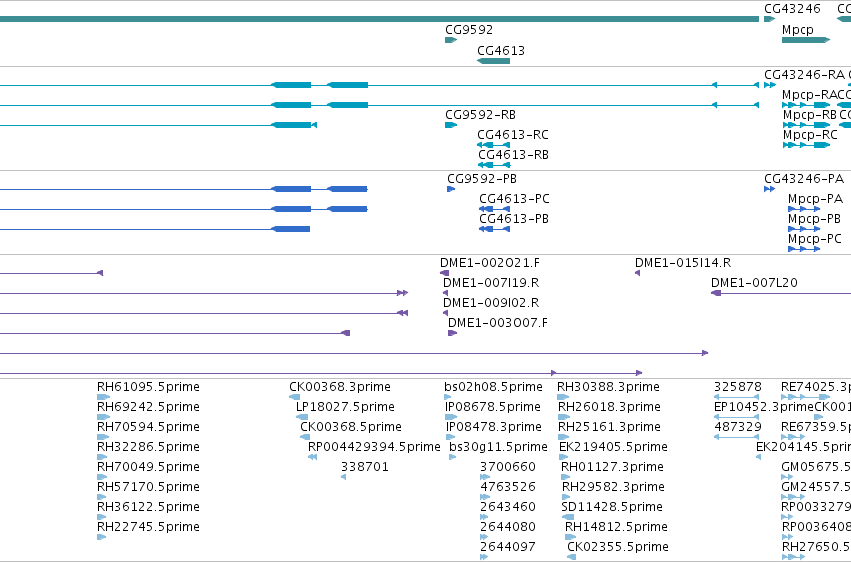Select the Mpcp-PB protein label
This screenshot has width=851, height=562.
(x=814, y=219)
